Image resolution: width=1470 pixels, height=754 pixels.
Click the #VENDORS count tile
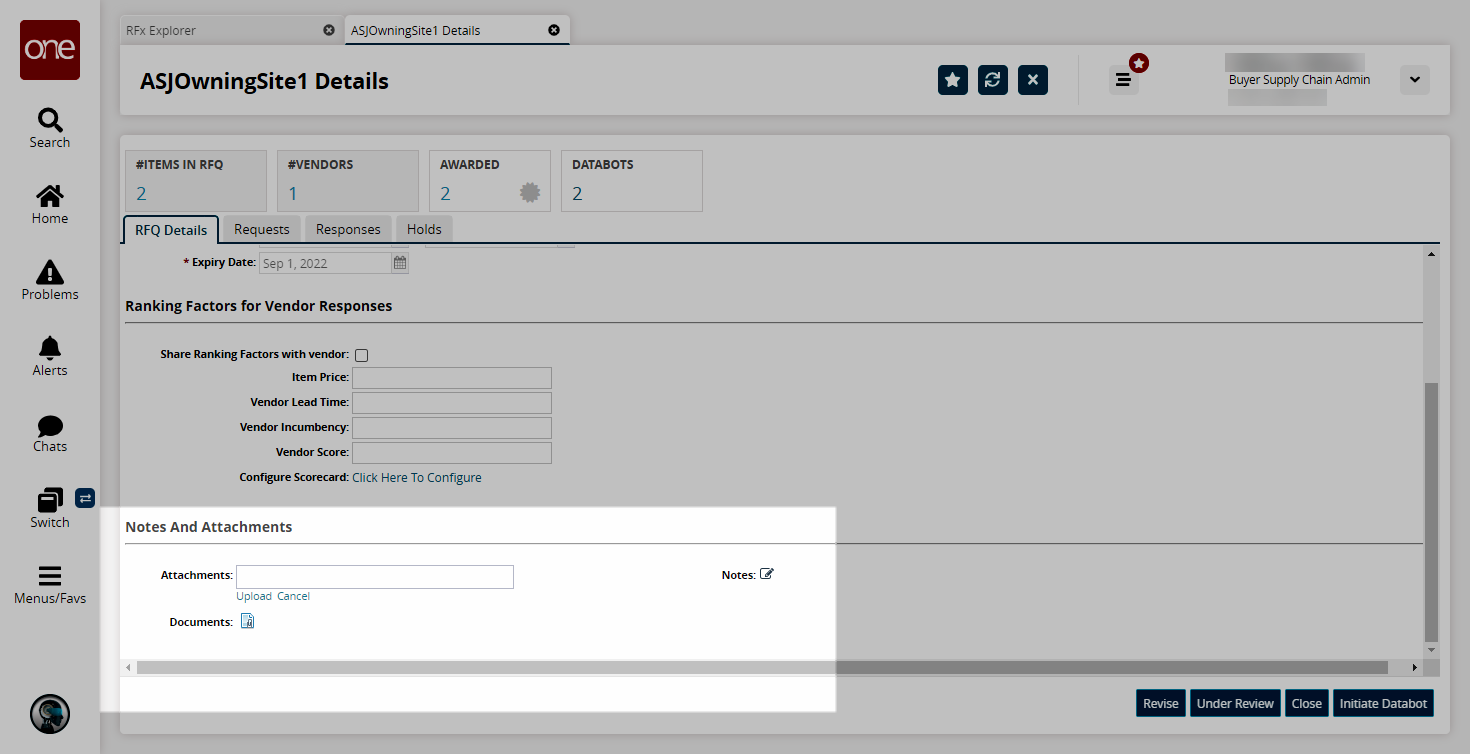tap(347, 181)
